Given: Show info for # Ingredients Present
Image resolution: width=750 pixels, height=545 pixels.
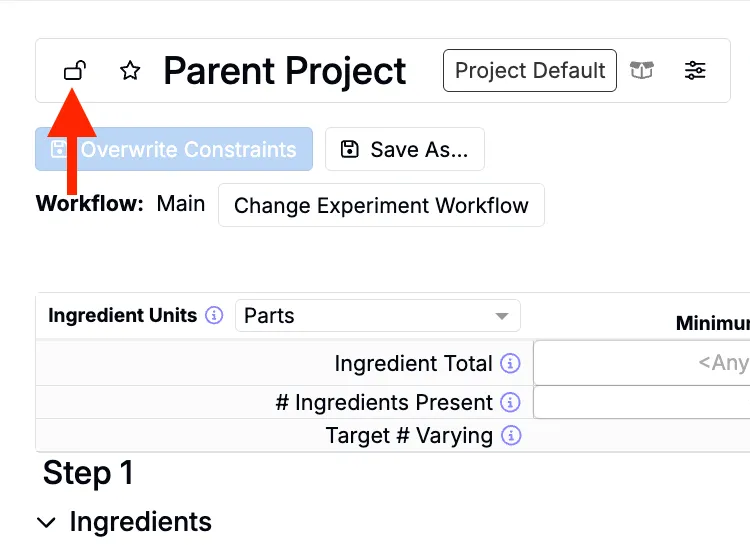Looking at the screenshot, I should 510,403.
